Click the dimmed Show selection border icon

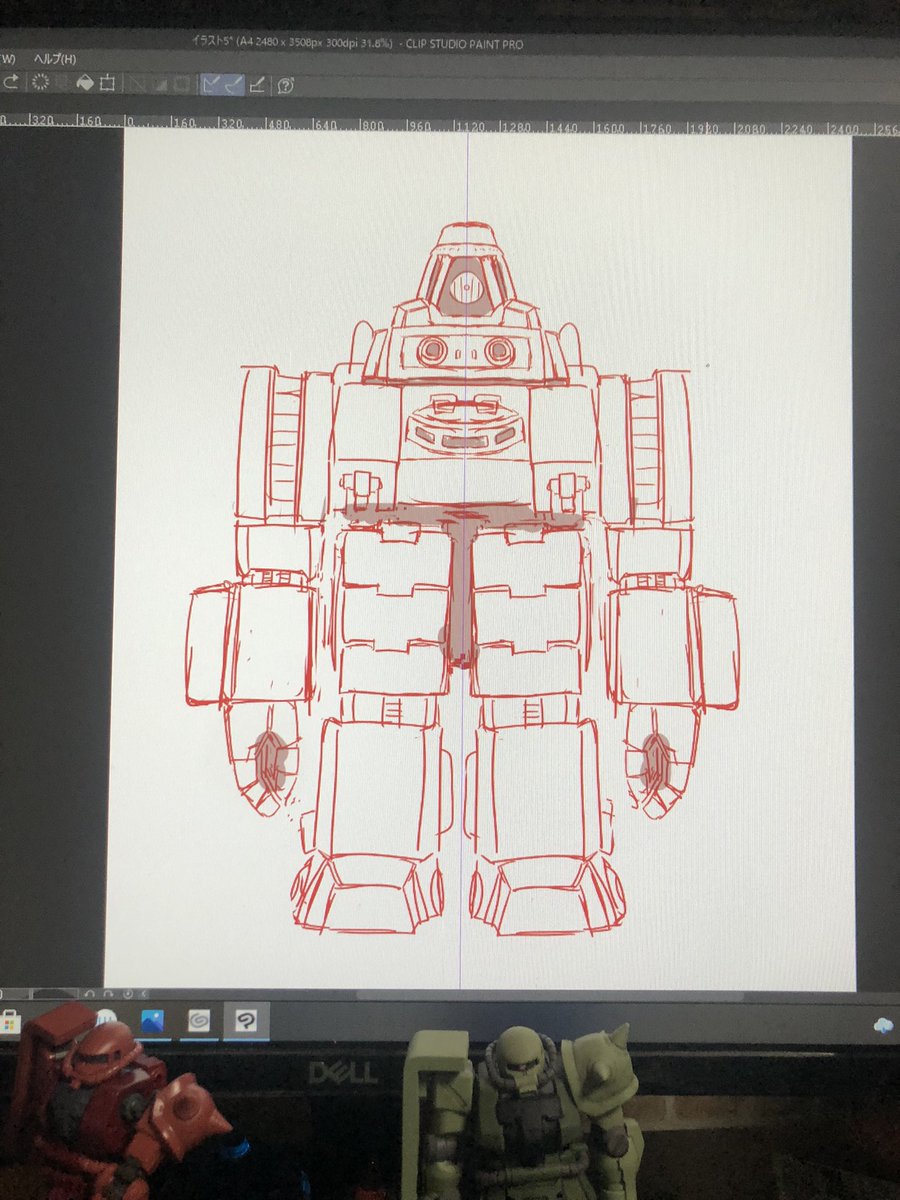[182, 84]
